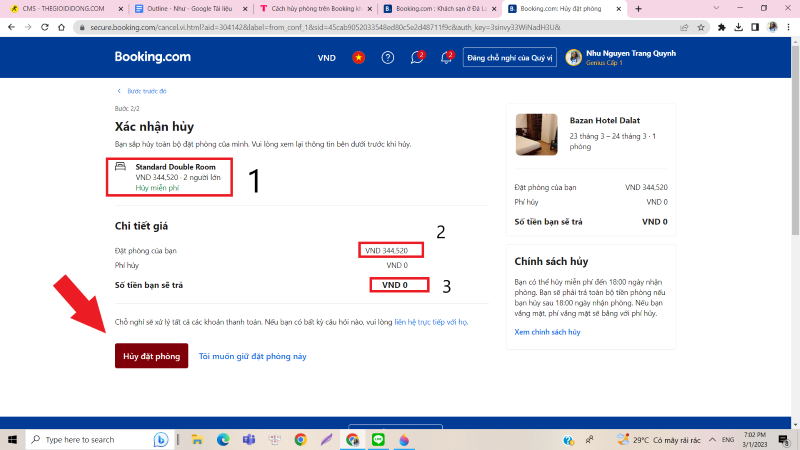Image resolution: width=800 pixels, height=450 pixels.
Task: Open the notifications bell icon
Action: [446, 58]
